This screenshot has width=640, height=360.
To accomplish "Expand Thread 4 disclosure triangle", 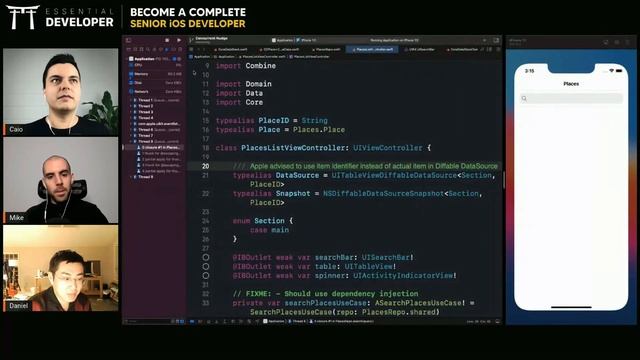I will (131, 118).
